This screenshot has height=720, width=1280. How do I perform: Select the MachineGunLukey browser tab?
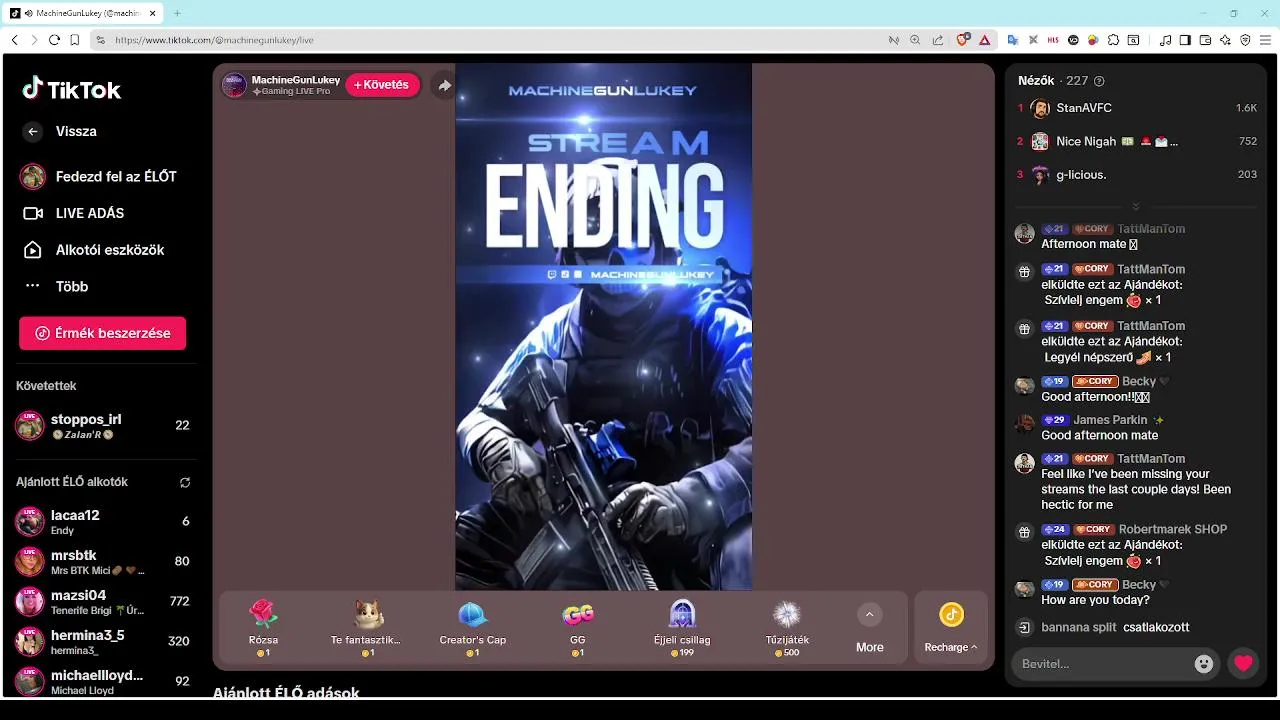[x=82, y=13]
